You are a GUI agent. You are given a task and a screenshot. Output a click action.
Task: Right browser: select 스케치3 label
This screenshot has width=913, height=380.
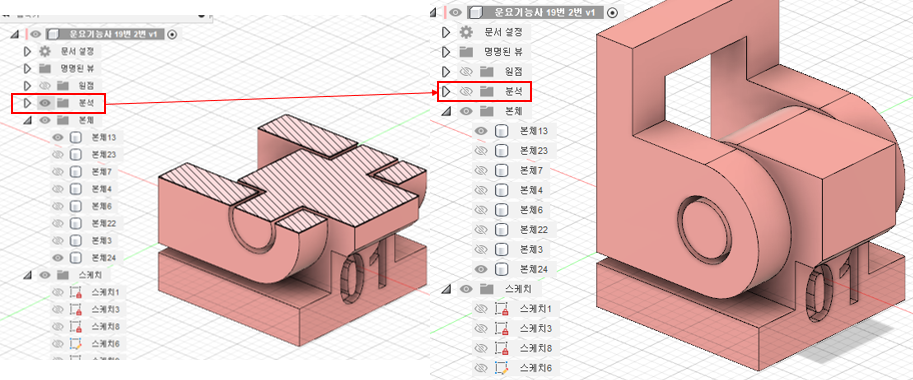coord(536,328)
